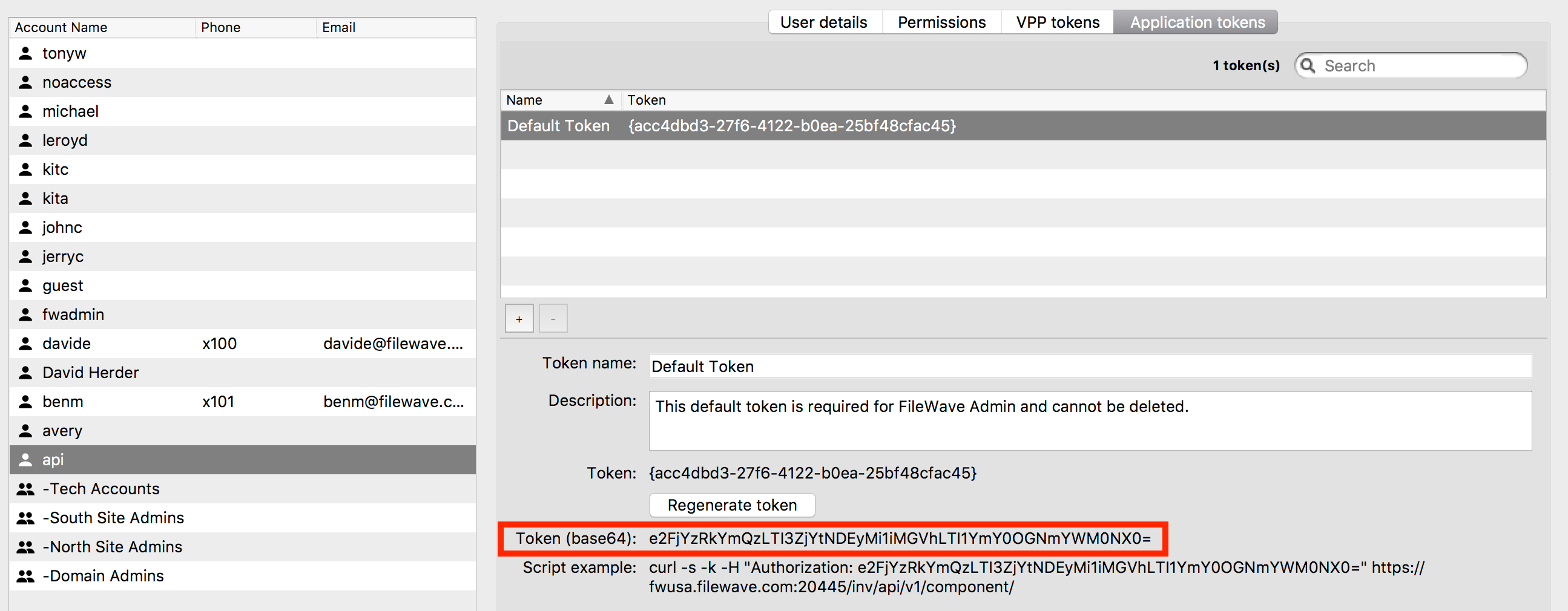Click the group icon beside -Tech Accounts
1568x611 pixels.
[25, 488]
